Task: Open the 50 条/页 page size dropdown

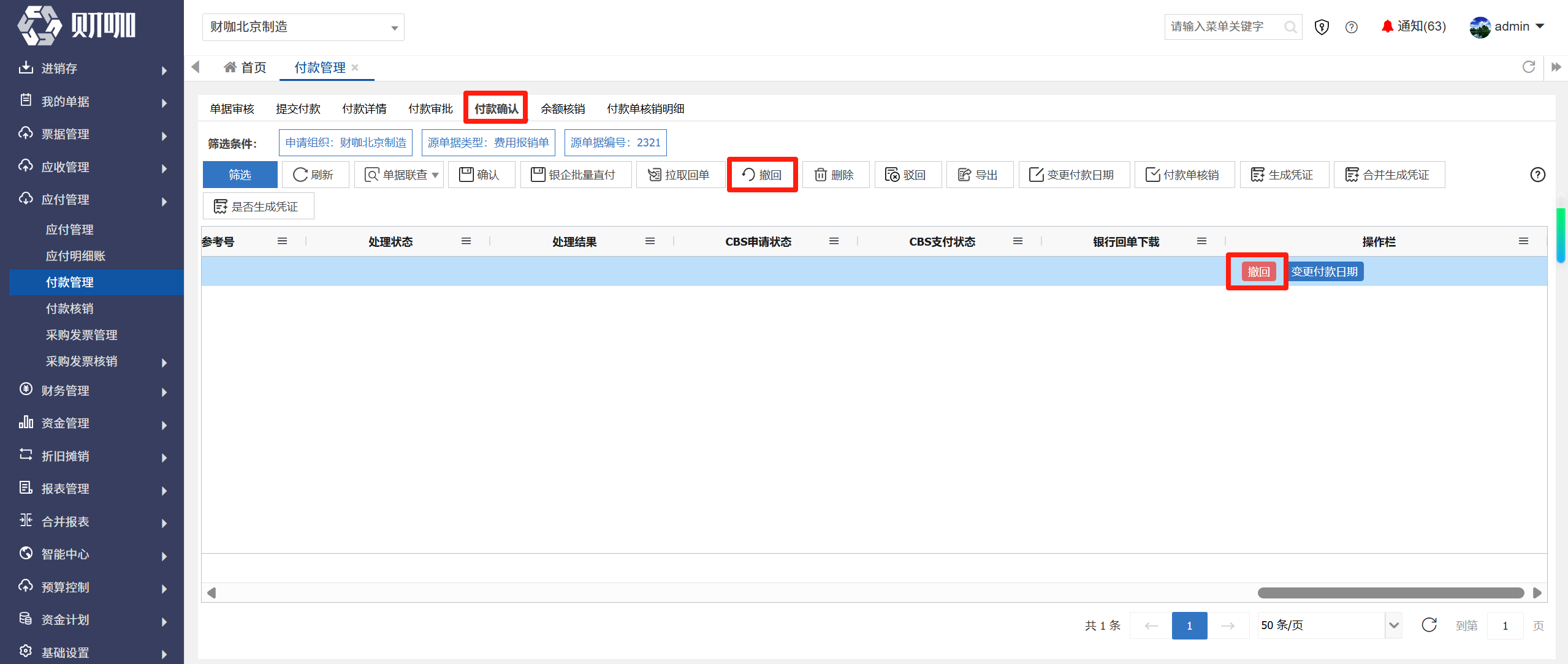Action: pyautogui.click(x=1330, y=625)
